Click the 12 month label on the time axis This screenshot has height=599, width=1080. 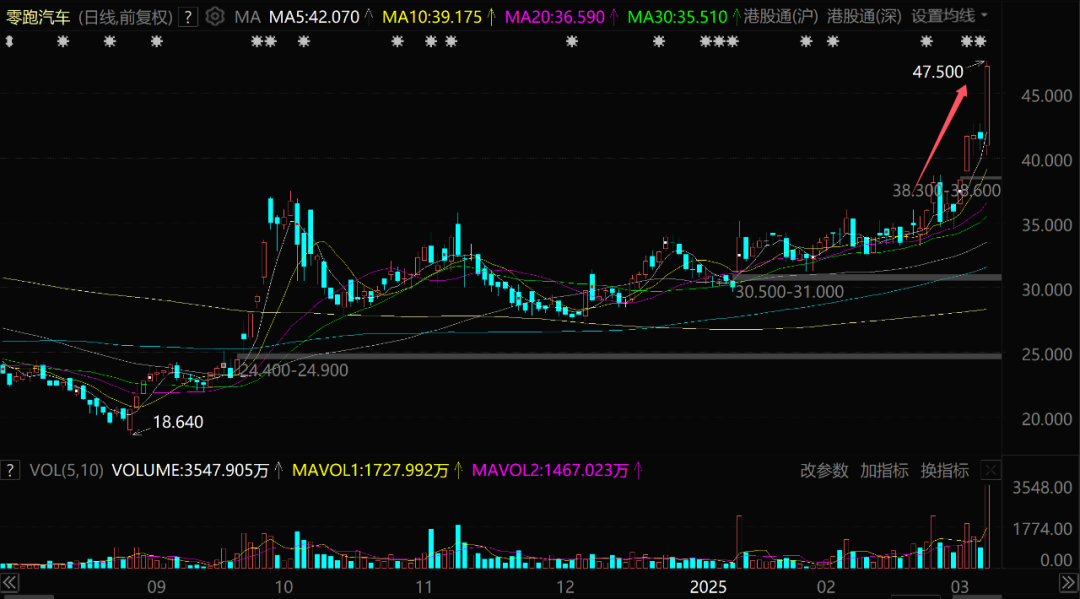coord(565,587)
